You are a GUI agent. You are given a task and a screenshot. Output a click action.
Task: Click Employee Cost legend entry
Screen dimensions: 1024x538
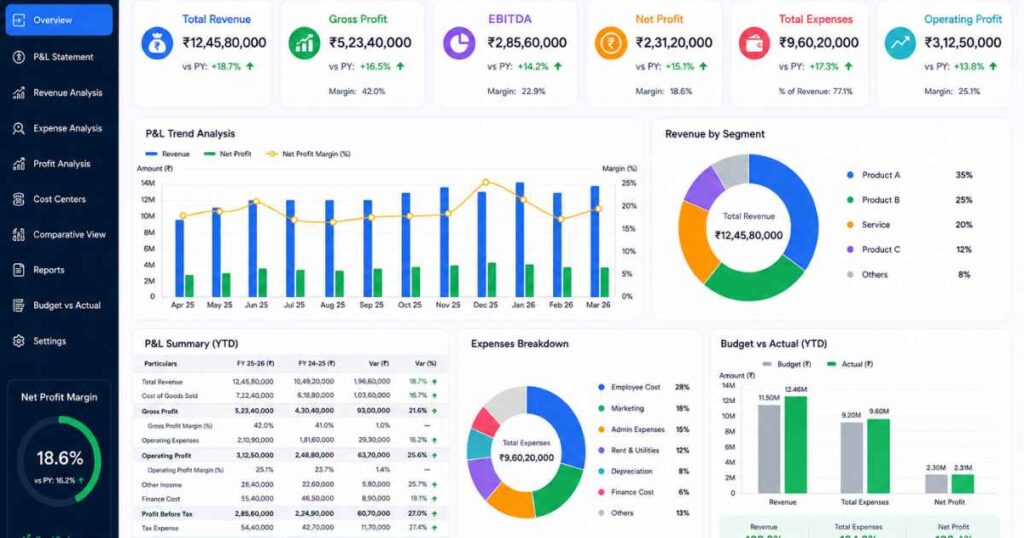pyautogui.click(x=628, y=387)
